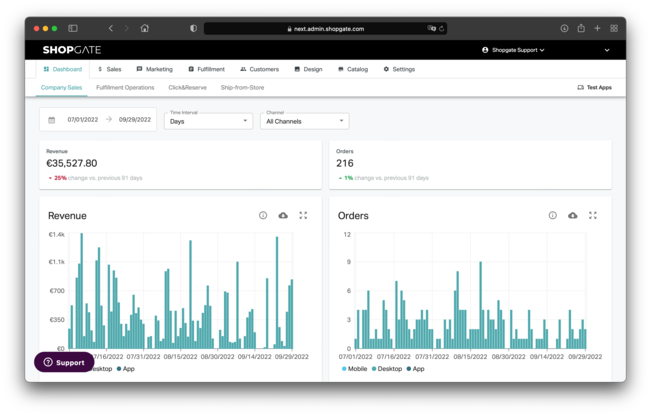
Task: Download the Revenue chart data
Action: coord(283,215)
